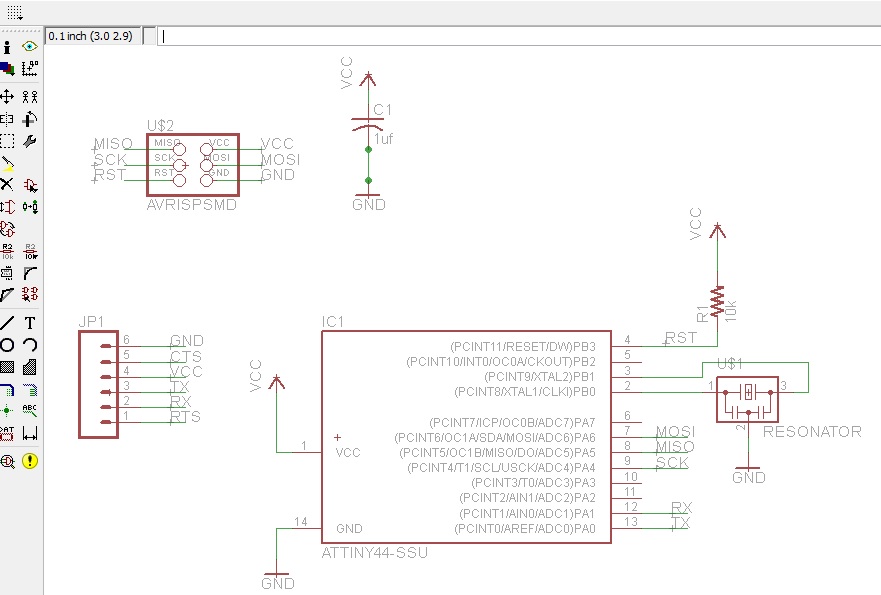
Task: Click the C1 capacitor name
Action: 383,110
